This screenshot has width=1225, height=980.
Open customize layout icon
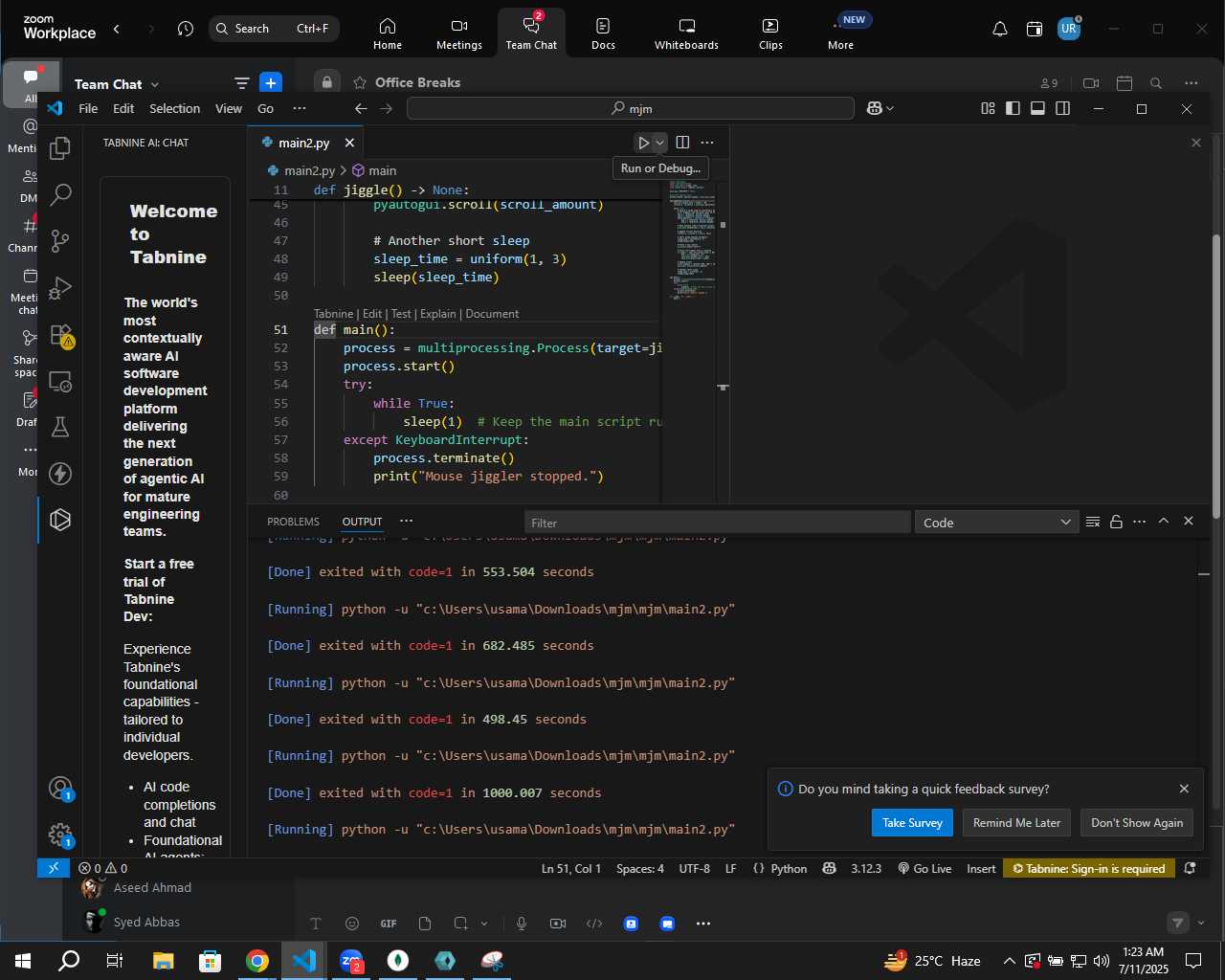click(x=988, y=108)
